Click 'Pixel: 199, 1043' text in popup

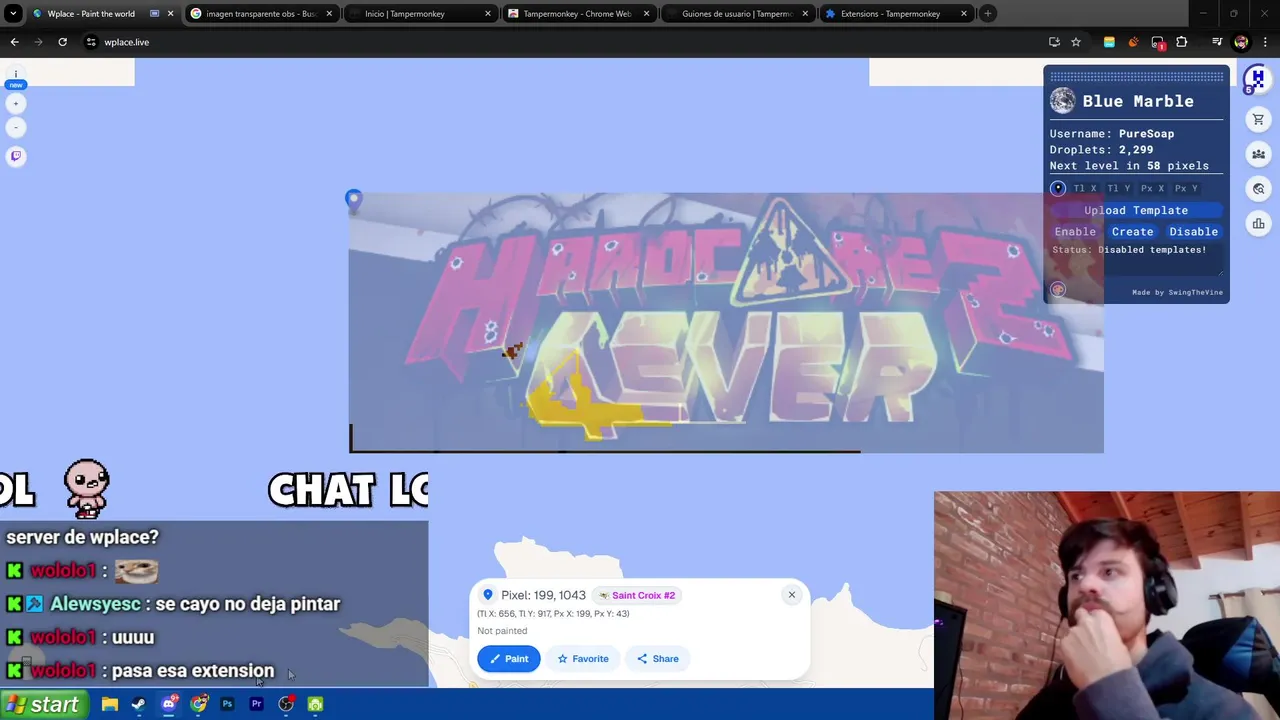tap(543, 595)
